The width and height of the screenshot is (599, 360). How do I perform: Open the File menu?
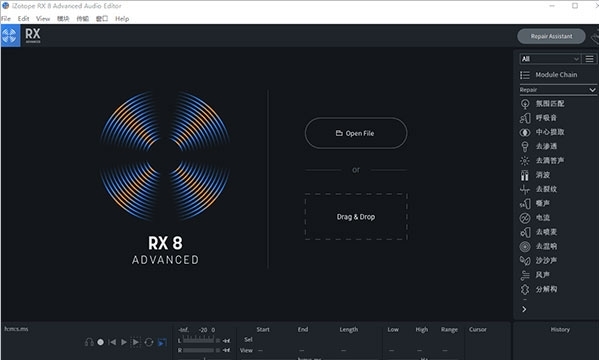[x=6, y=18]
